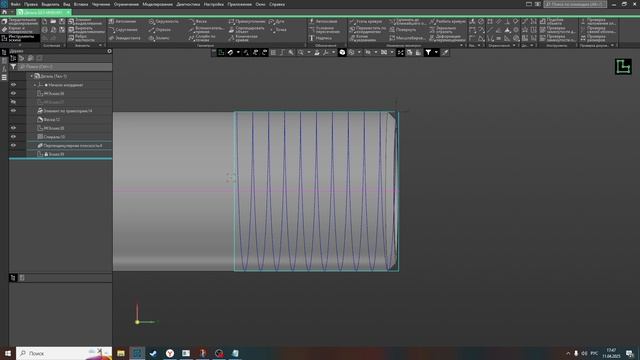Select Фаска item in model tree
This screenshot has height=360, width=640.
click(x=49, y=120)
